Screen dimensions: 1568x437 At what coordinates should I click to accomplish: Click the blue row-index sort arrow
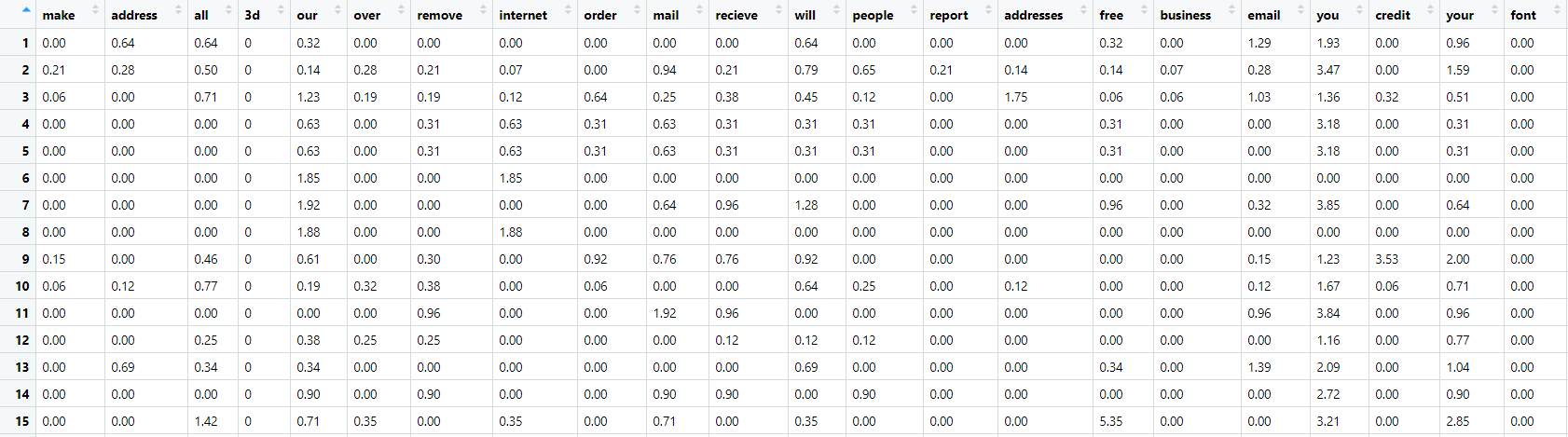25,10
